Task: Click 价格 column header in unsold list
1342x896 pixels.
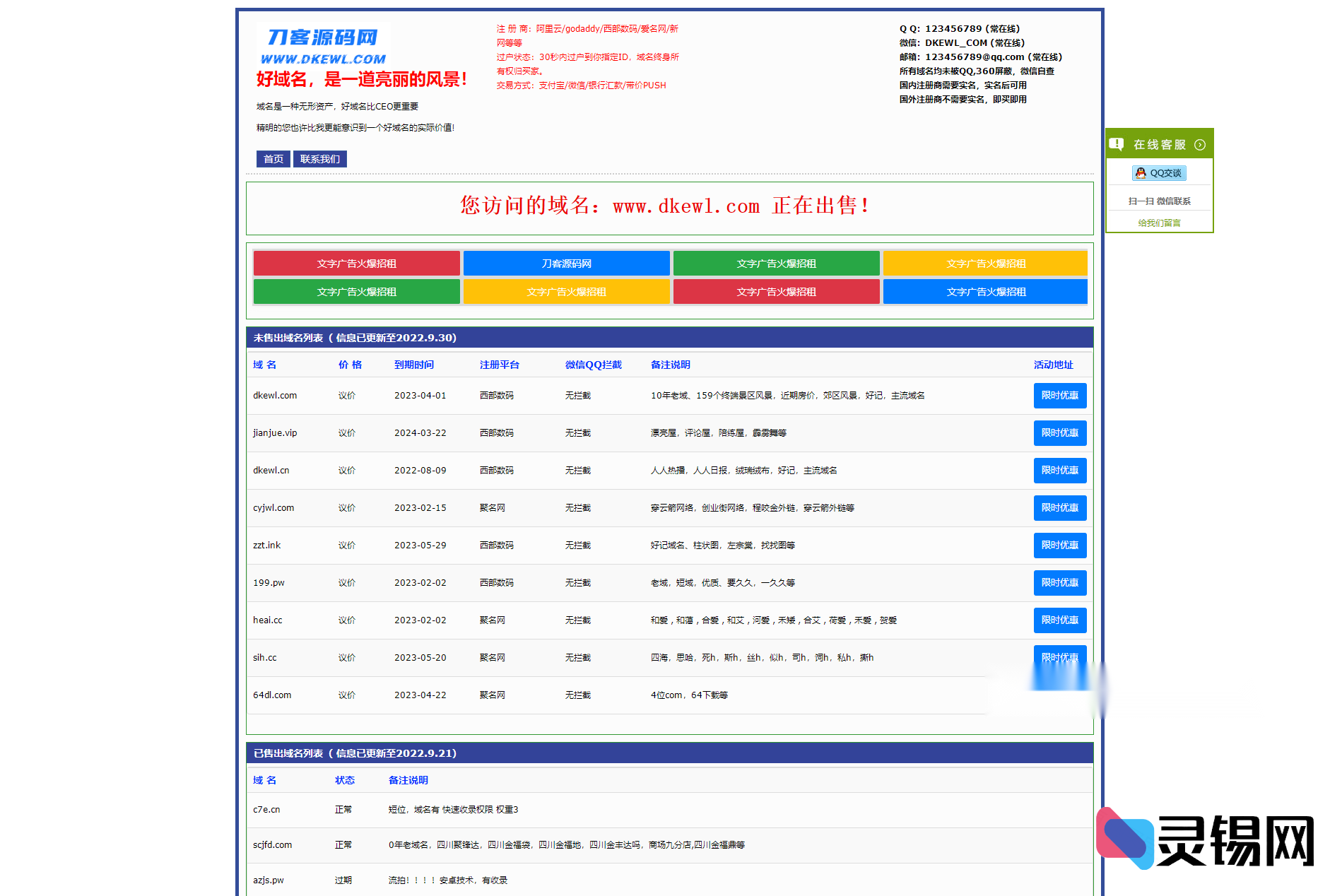Action: (x=350, y=365)
